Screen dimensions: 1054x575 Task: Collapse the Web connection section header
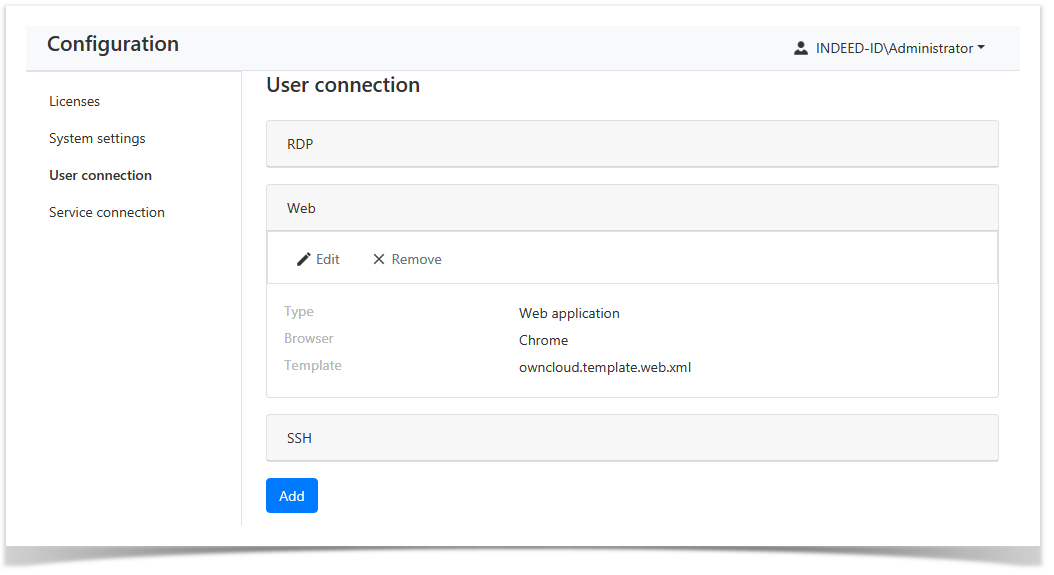632,208
